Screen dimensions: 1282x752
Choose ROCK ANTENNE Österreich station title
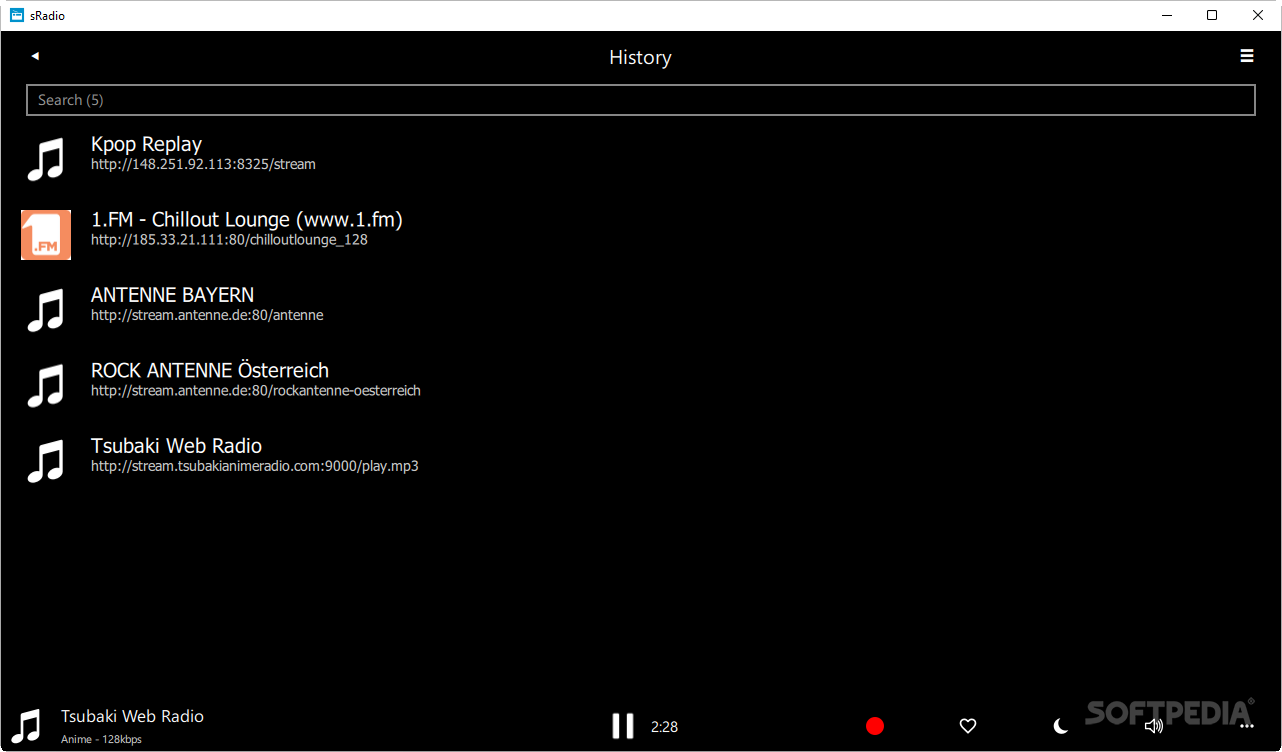tap(210, 370)
